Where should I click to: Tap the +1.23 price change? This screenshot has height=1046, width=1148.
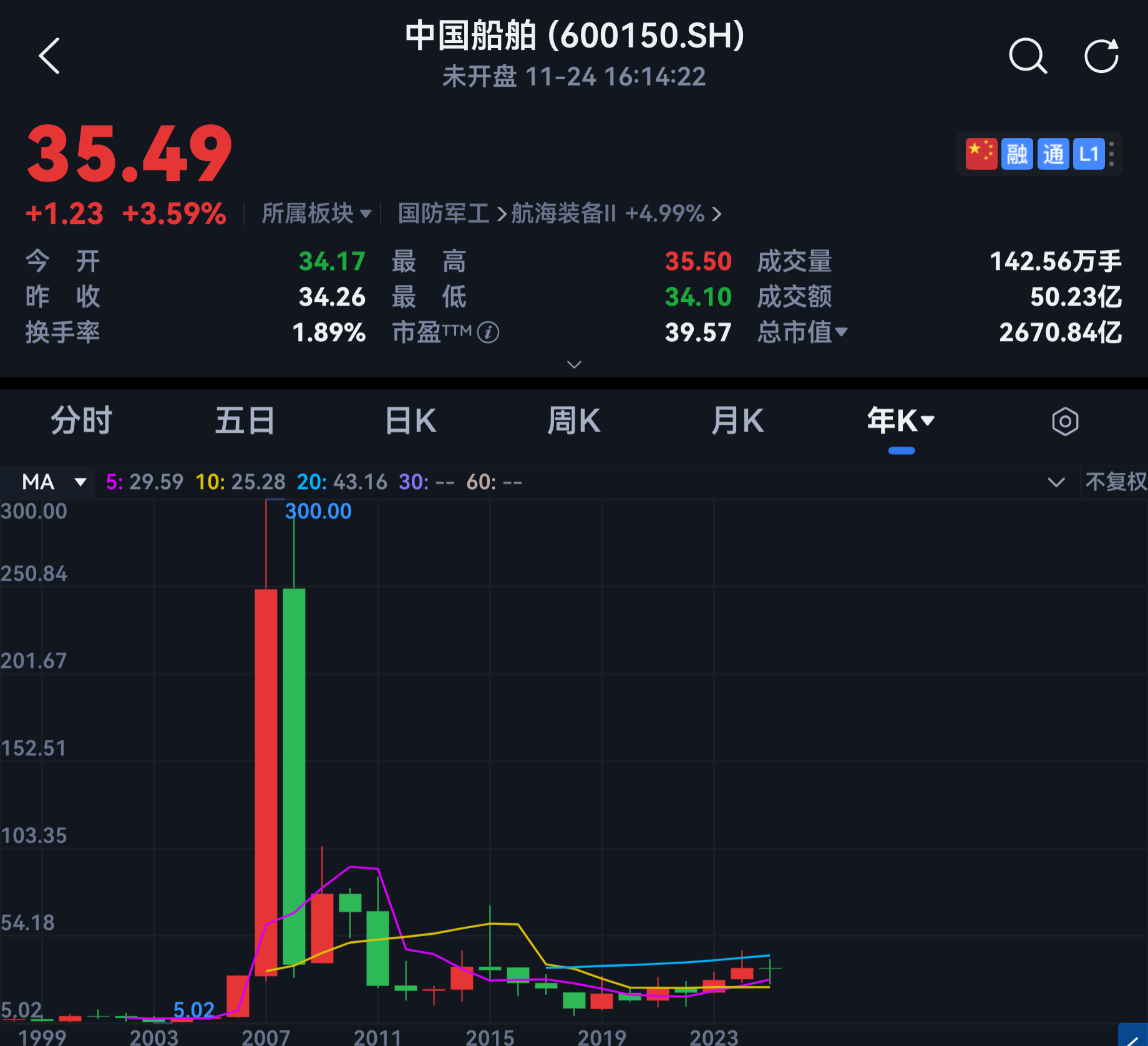64,214
